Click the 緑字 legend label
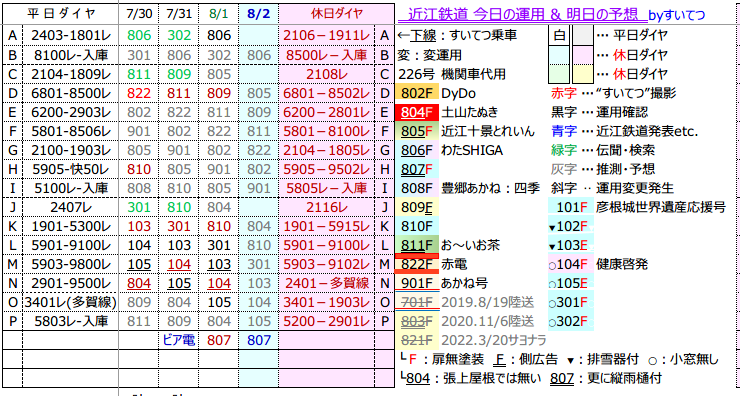Image resolution: width=740 pixels, height=396 pixels. point(563,150)
